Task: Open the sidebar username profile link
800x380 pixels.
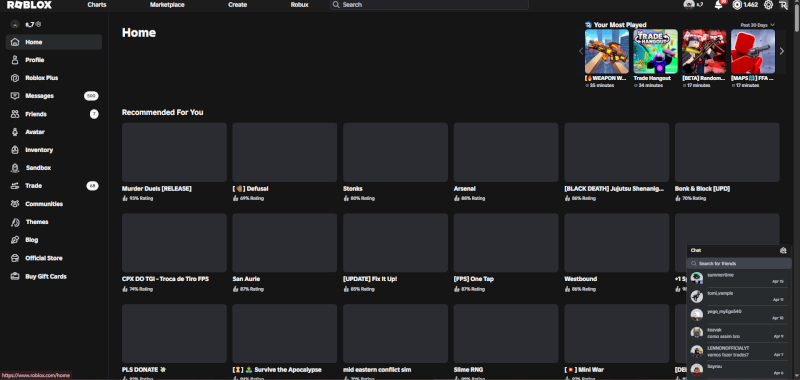Action: point(26,24)
